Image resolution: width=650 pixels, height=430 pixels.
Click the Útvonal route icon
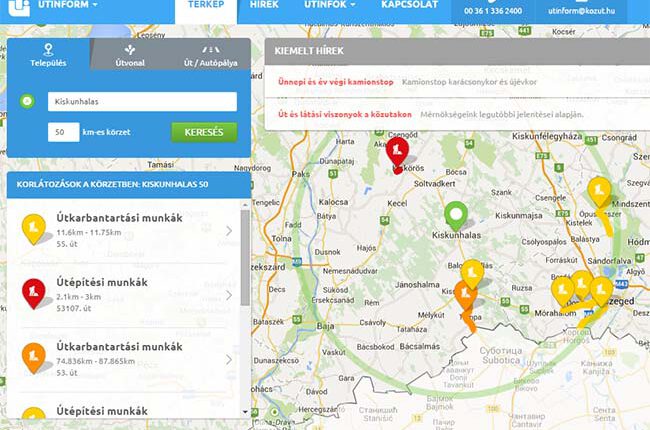[x=130, y=50]
